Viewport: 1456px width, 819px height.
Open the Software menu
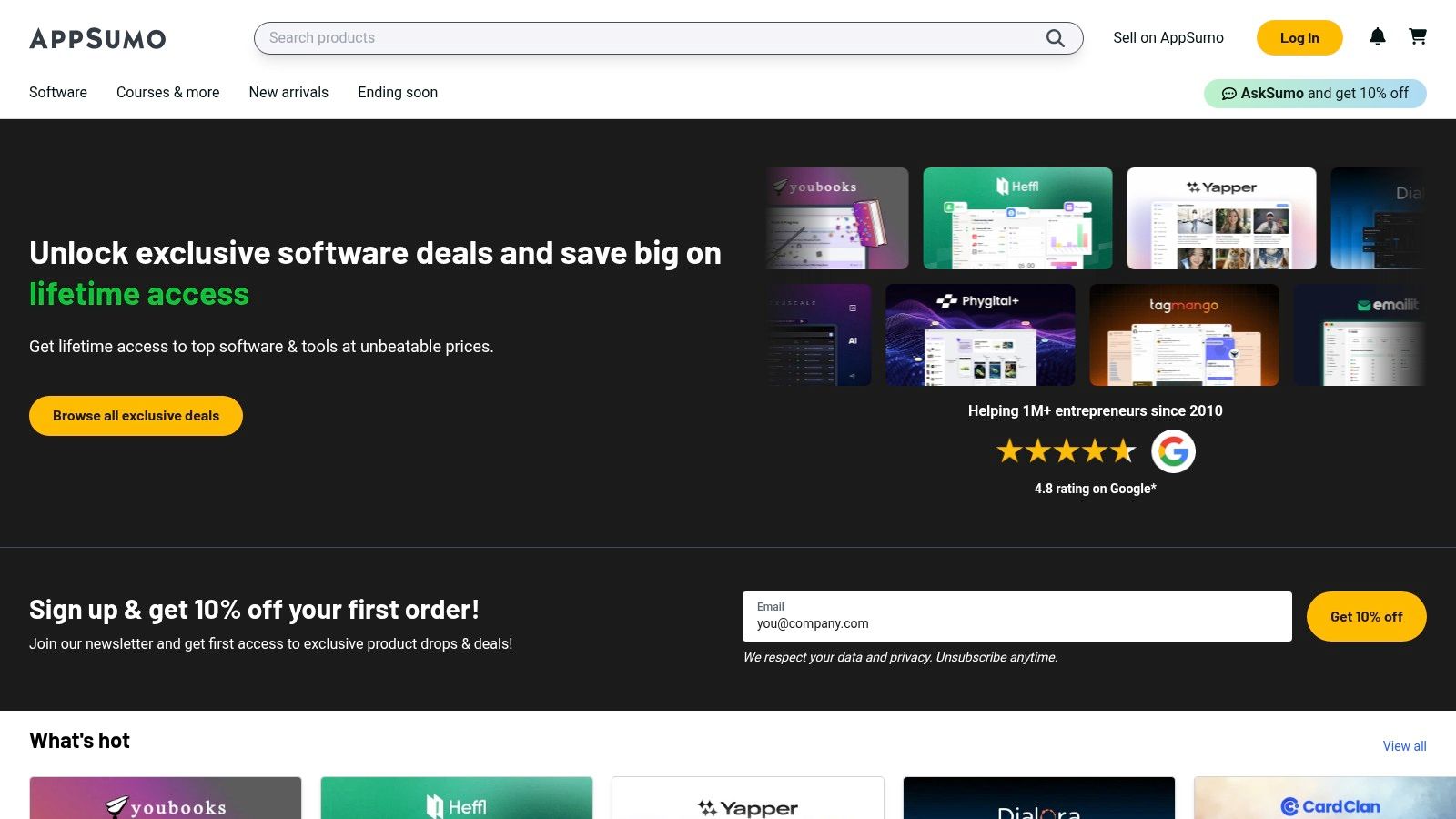click(57, 92)
